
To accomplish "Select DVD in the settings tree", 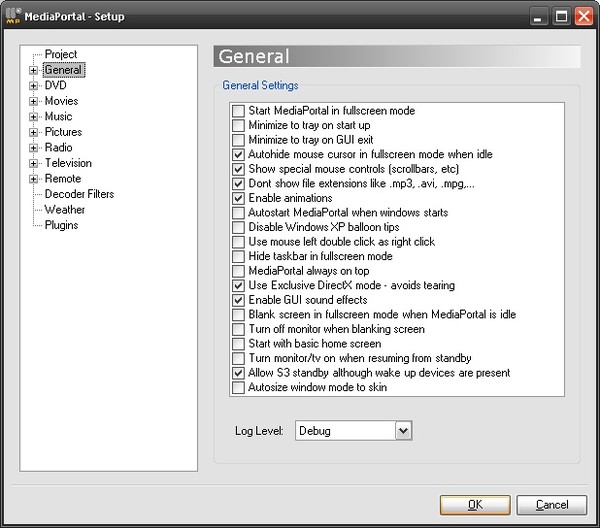I will click(x=55, y=85).
